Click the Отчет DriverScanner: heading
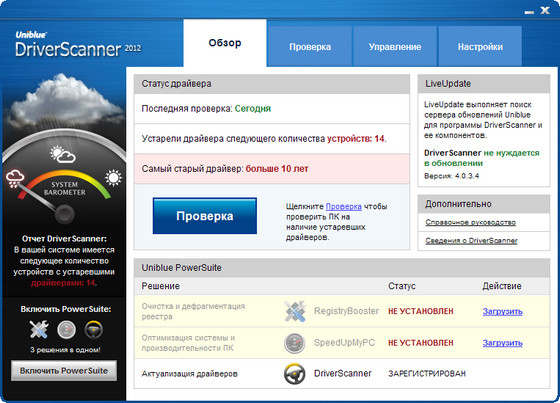This screenshot has width=560, height=403. 64,239
